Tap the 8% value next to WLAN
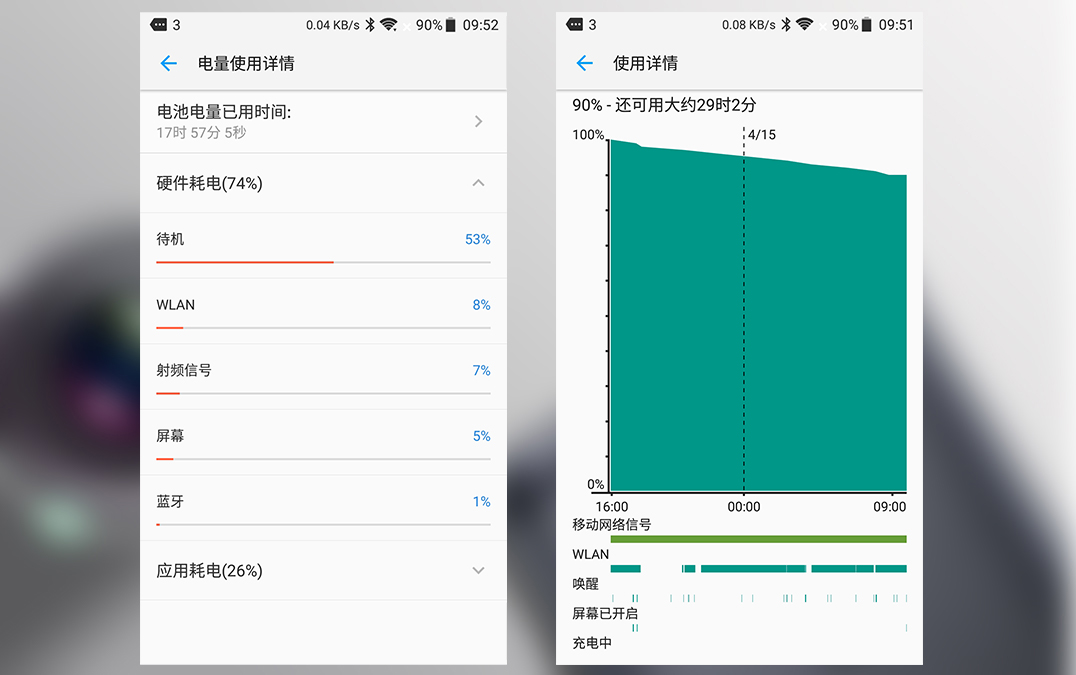This screenshot has height=675, width=1076. click(x=482, y=304)
